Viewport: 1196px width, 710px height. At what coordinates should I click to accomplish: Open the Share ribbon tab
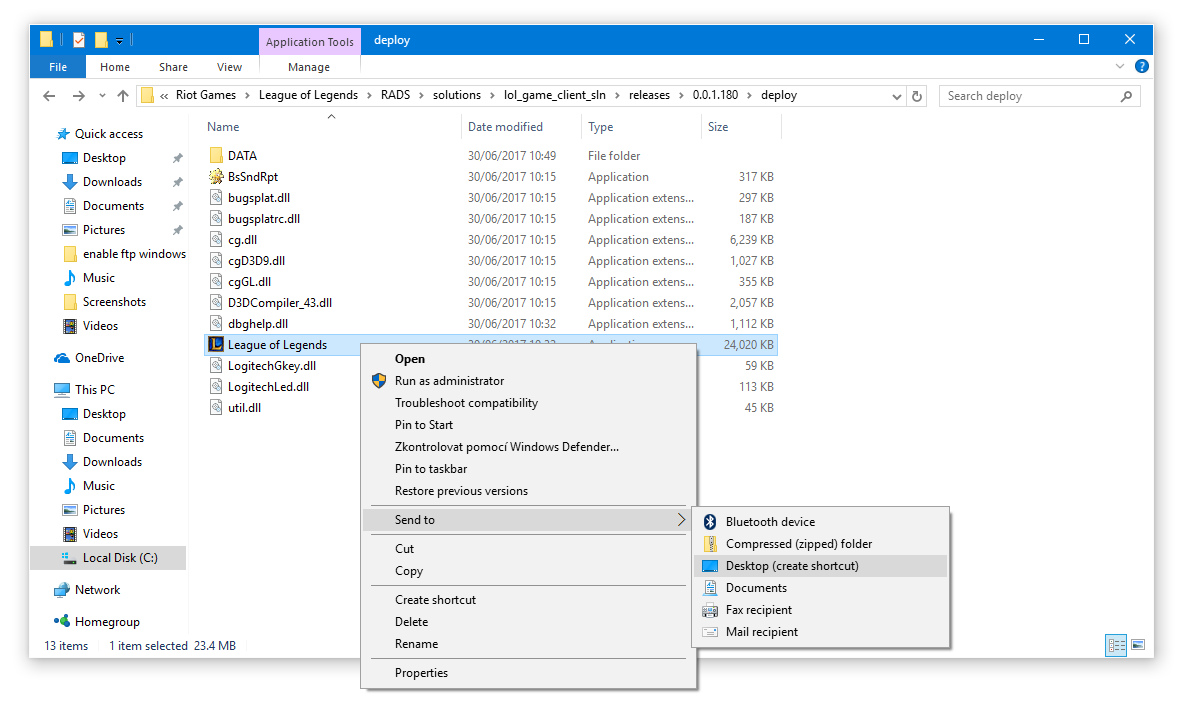coord(173,67)
